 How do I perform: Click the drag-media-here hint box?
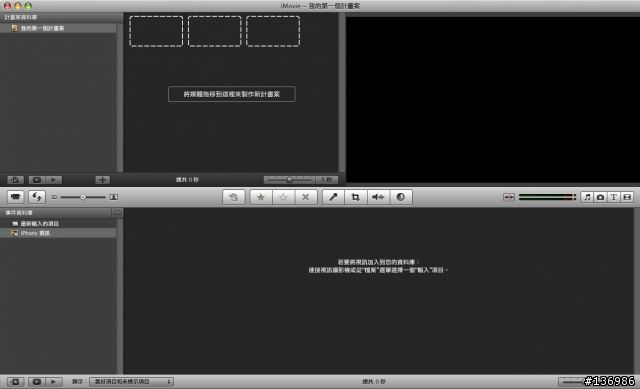232,94
